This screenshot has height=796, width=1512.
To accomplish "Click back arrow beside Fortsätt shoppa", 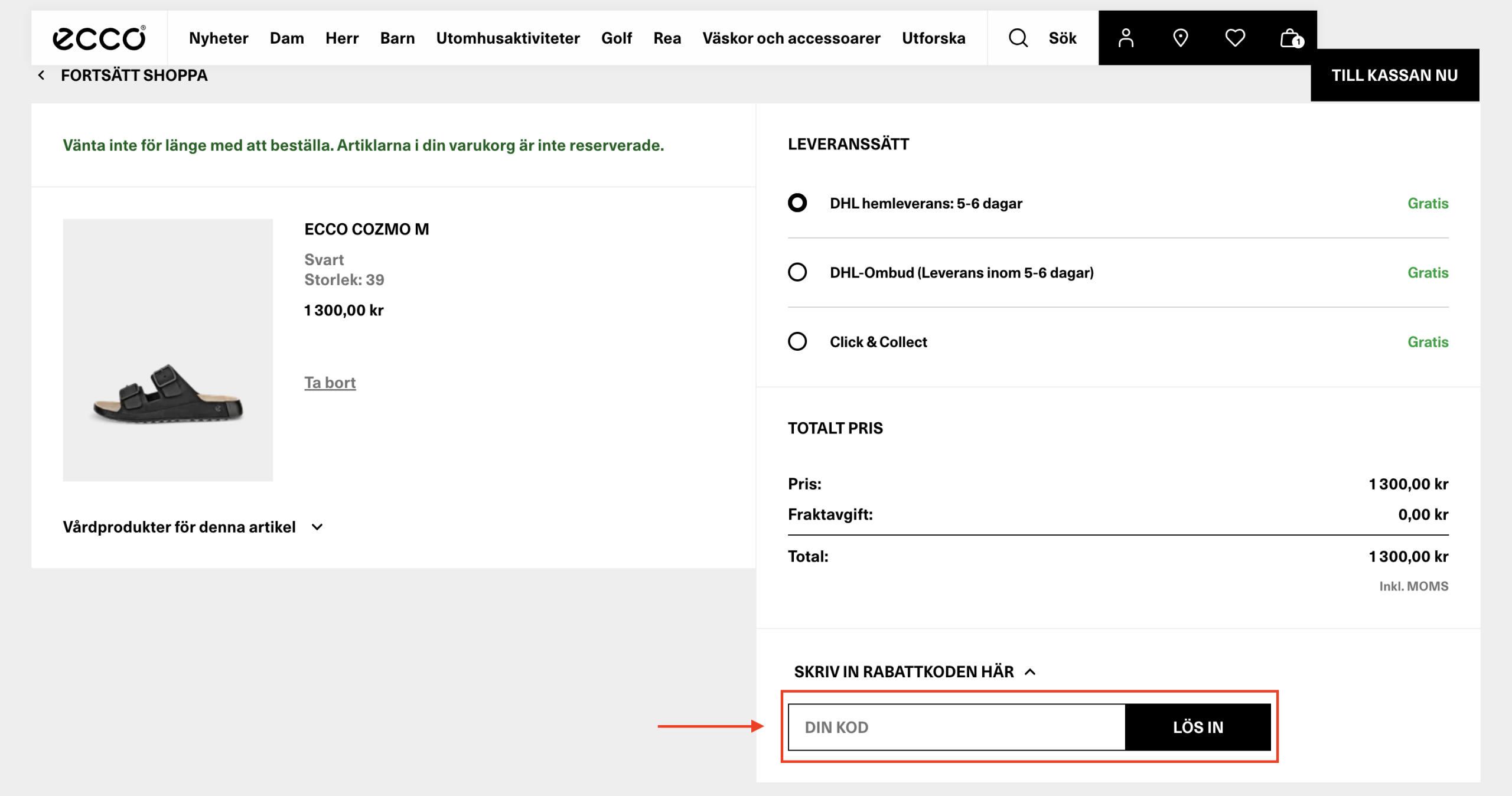I will pyautogui.click(x=41, y=75).
